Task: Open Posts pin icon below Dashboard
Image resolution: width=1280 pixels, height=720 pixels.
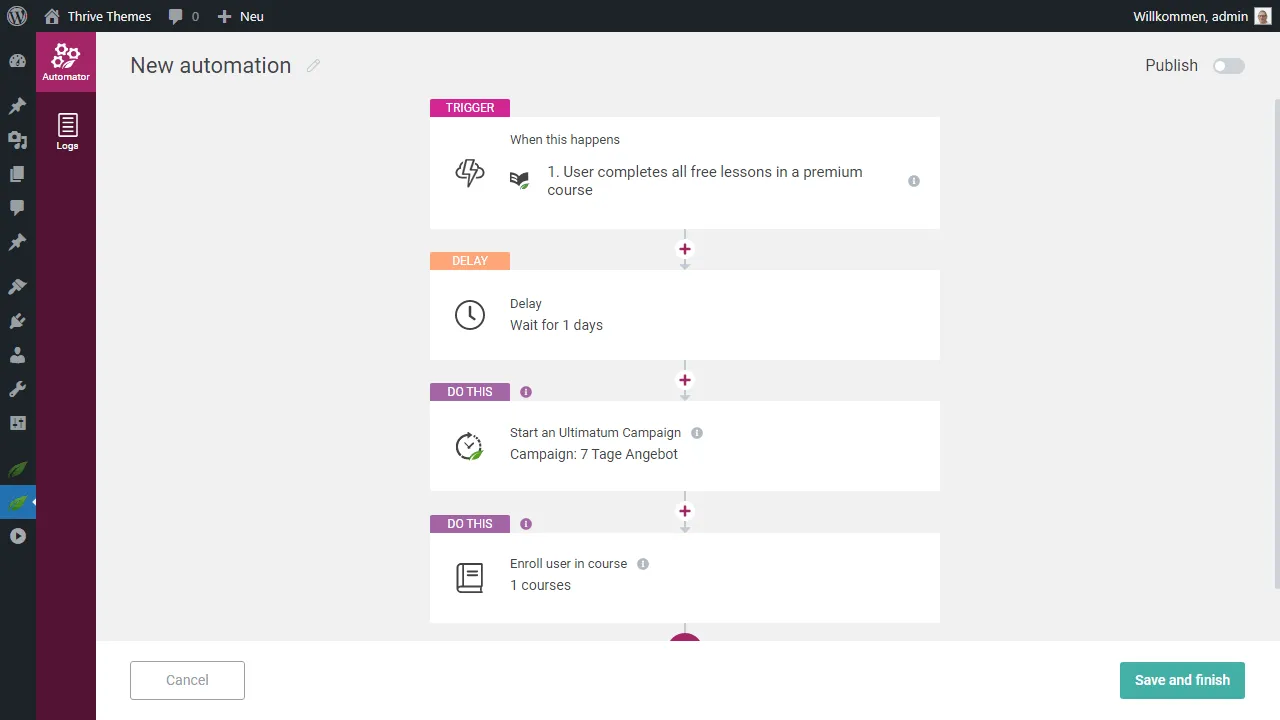Action: pyautogui.click(x=17, y=106)
